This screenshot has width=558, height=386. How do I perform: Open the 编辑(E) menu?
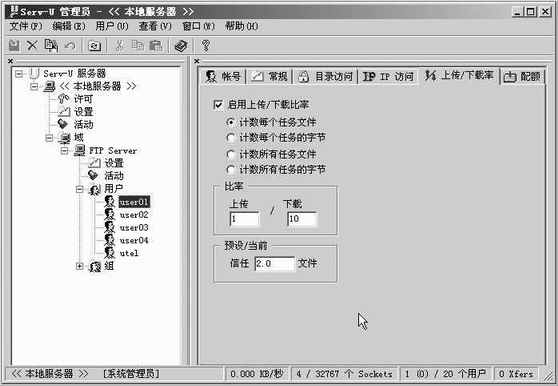(x=69, y=26)
